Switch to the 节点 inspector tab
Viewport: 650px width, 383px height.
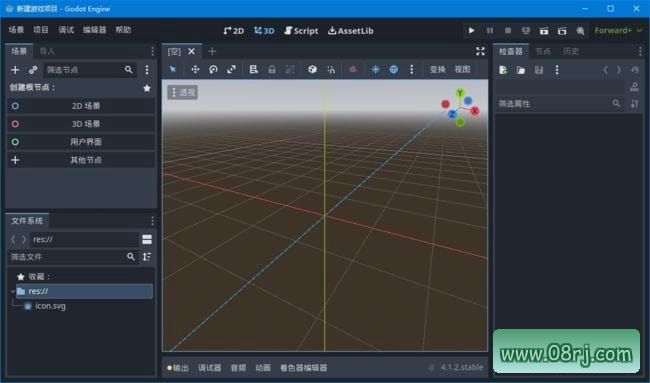(x=543, y=51)
